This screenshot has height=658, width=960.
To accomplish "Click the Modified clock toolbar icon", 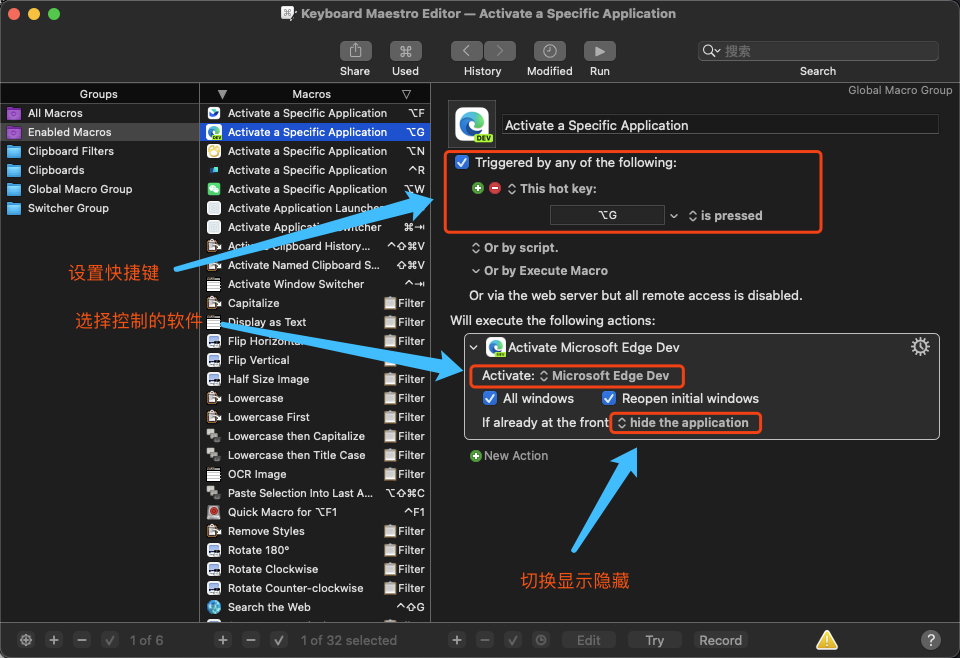I will point(549,51).
